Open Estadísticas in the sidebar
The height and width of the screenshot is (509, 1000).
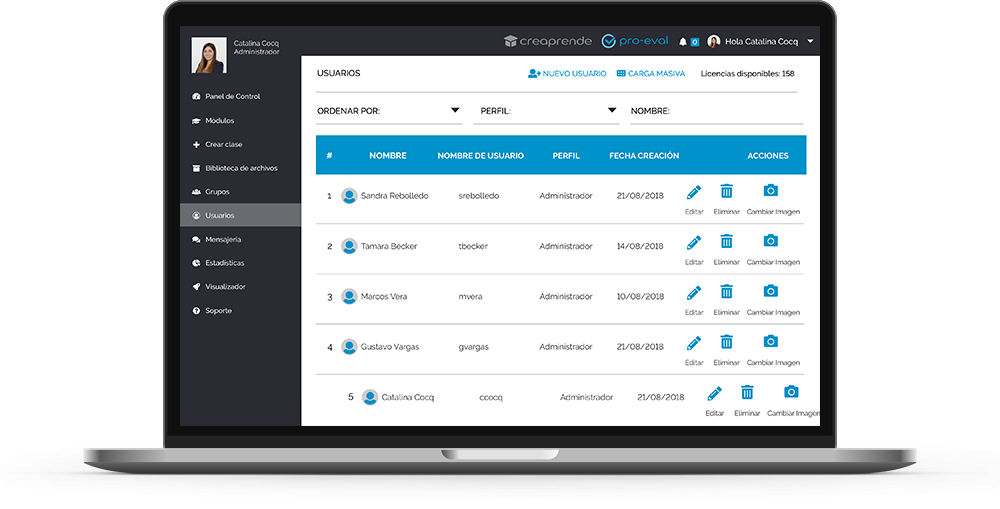pyautogui.click(x=224, y=263)
